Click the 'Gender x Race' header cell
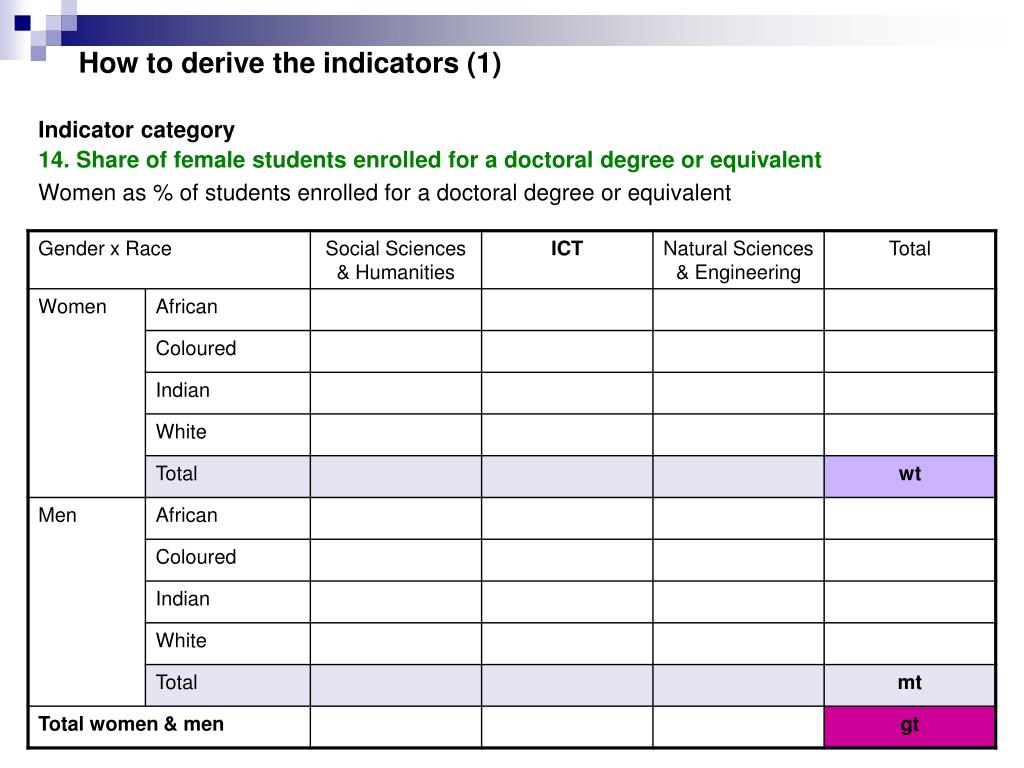 tap(169, 260)
